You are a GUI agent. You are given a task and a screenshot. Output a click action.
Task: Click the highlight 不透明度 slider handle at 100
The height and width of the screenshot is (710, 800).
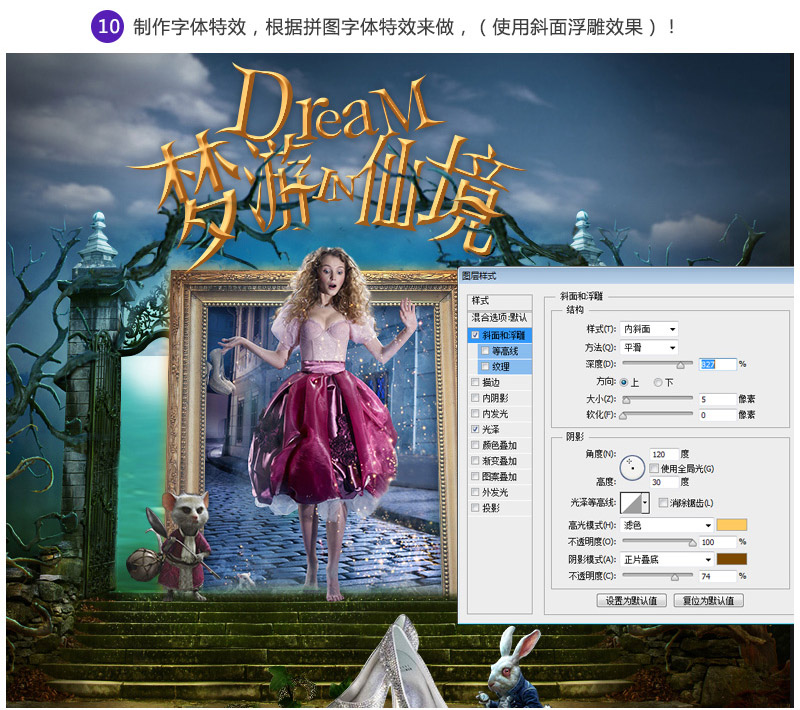[692, 543]
